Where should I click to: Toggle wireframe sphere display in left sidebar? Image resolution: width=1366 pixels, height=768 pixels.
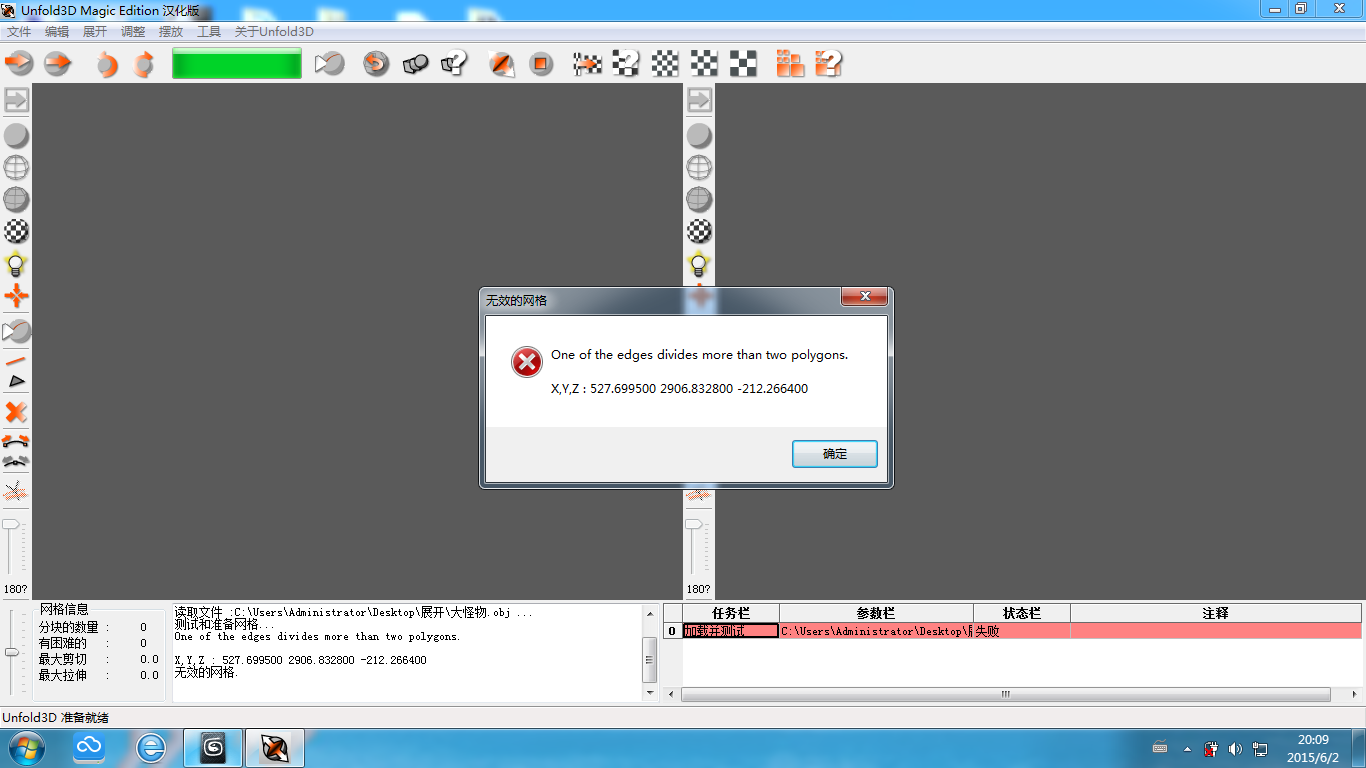(x=16, y=168)
